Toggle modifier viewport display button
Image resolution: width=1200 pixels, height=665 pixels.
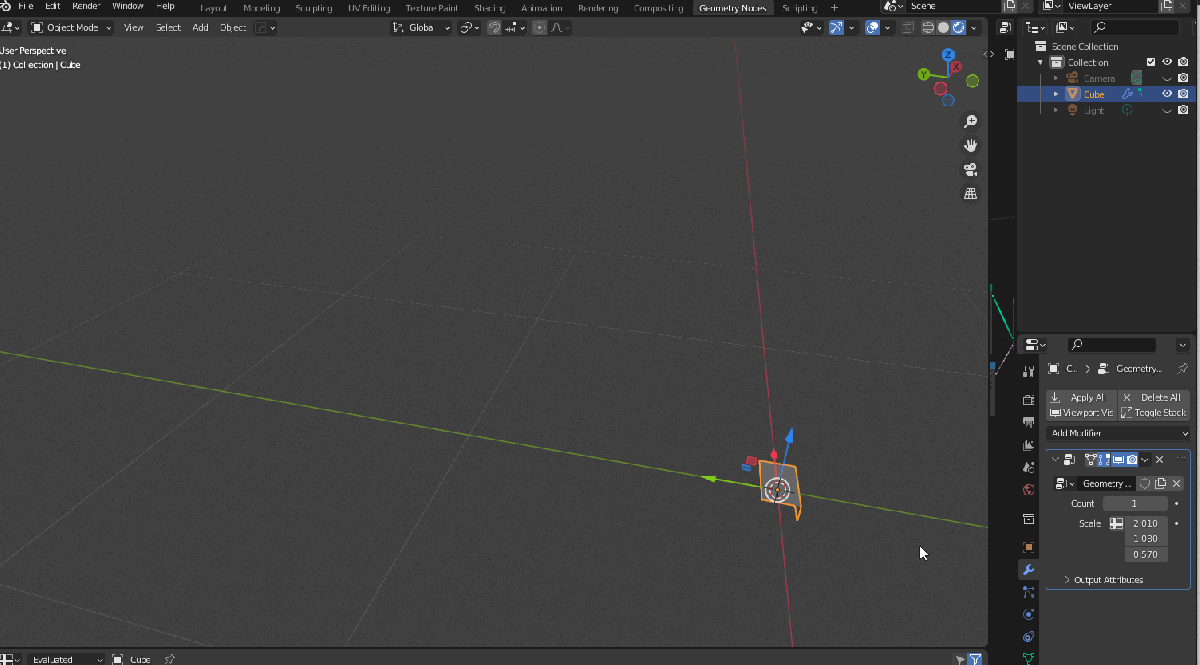[x=1119, y=459]
